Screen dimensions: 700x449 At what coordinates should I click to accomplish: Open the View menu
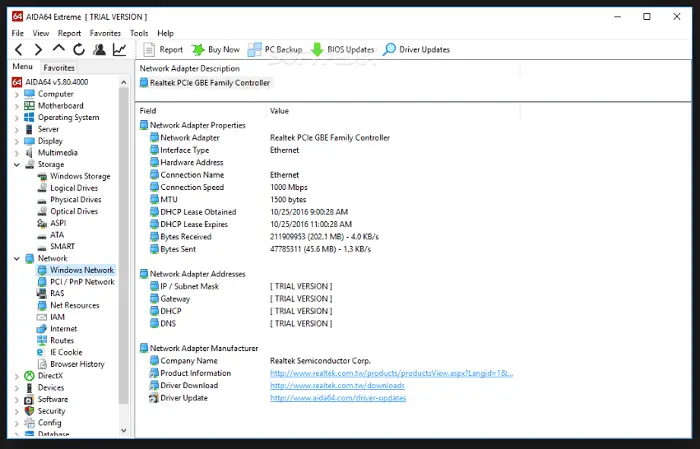click(x=41, y=33)
